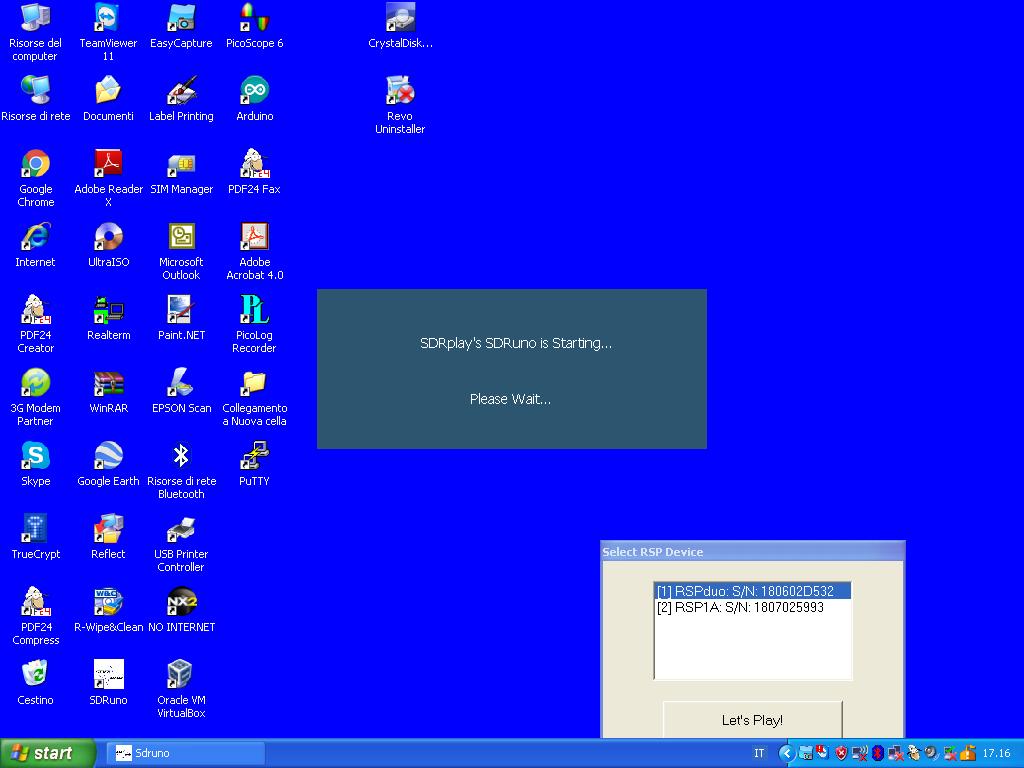This screenshot has width=1024, height=768.
Task: Select the PicoLog Recorder icon
Action: tap(254, 310)
